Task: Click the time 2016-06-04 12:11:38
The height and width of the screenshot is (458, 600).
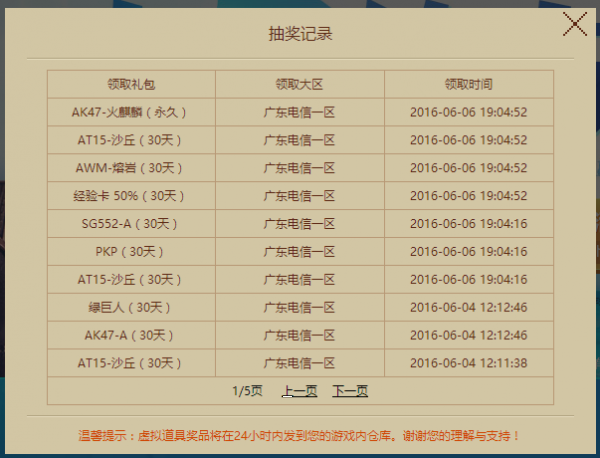Action: pyautogui.click(x=469, y=363)
